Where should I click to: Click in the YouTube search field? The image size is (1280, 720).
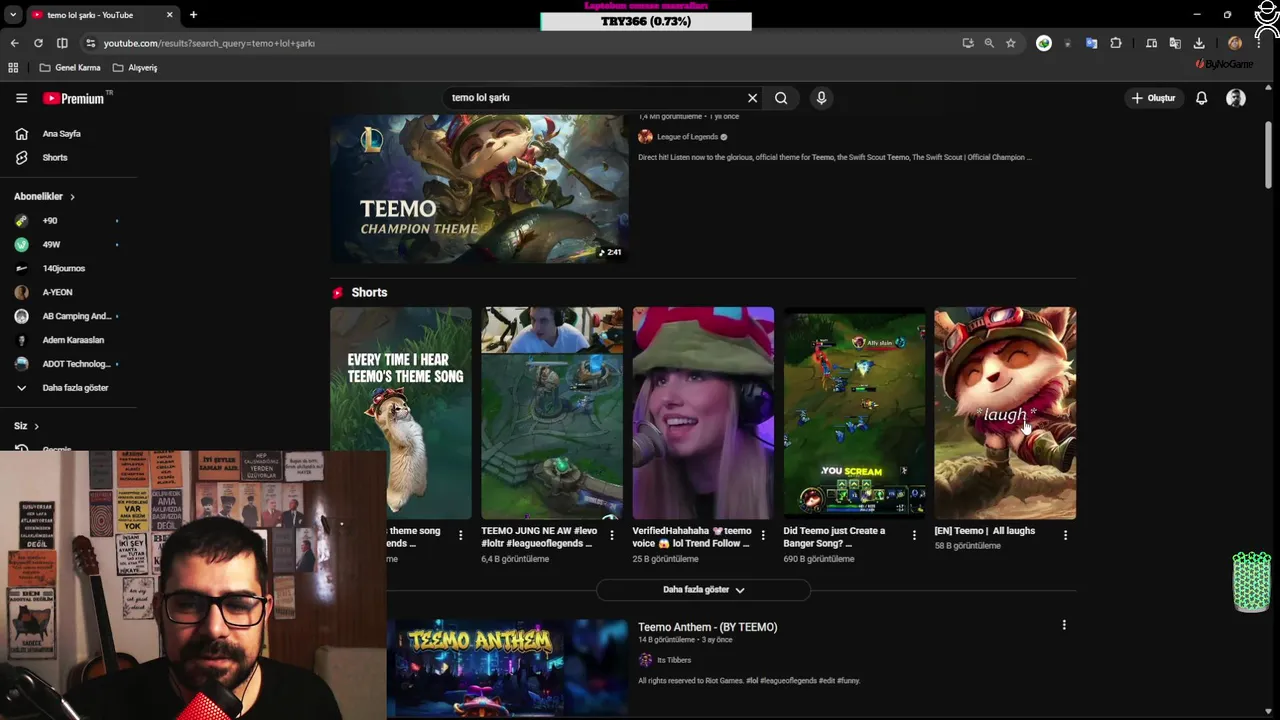click(595, 98)
